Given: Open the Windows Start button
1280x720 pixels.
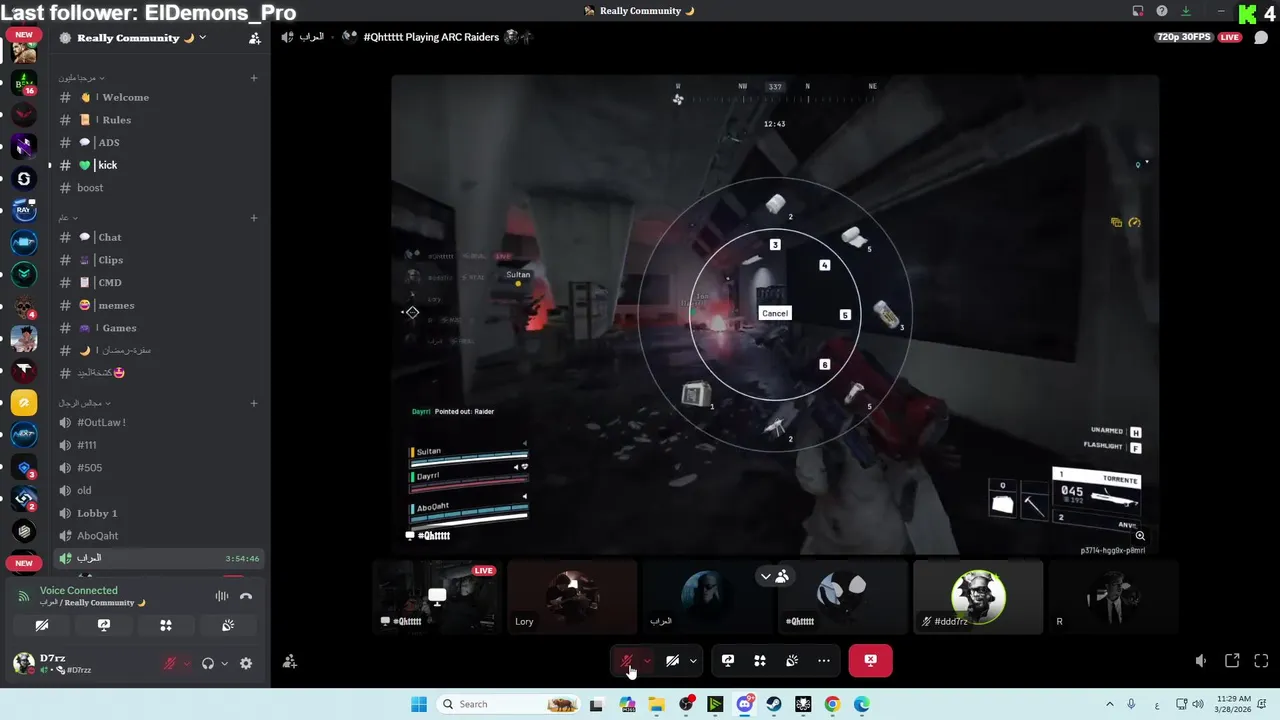Looking at the screenshot, I should click(x=419, y=704).
